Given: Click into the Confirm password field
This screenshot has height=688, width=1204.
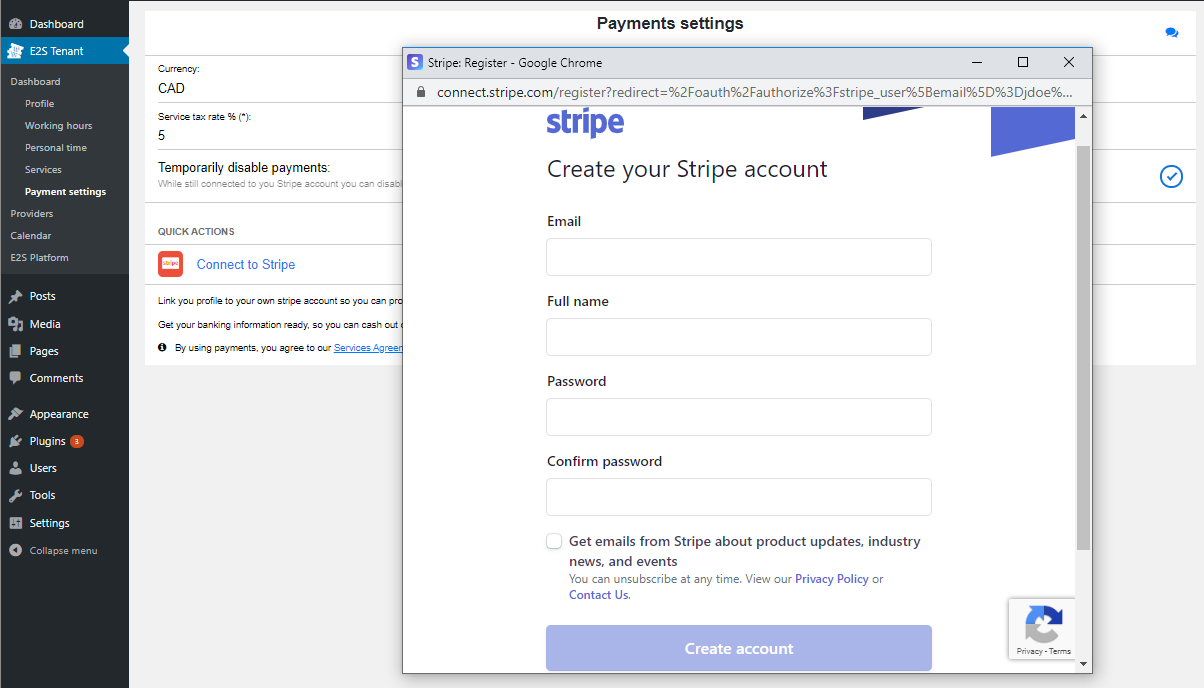Looking at the screenshot, I should [x=739, y=497].
